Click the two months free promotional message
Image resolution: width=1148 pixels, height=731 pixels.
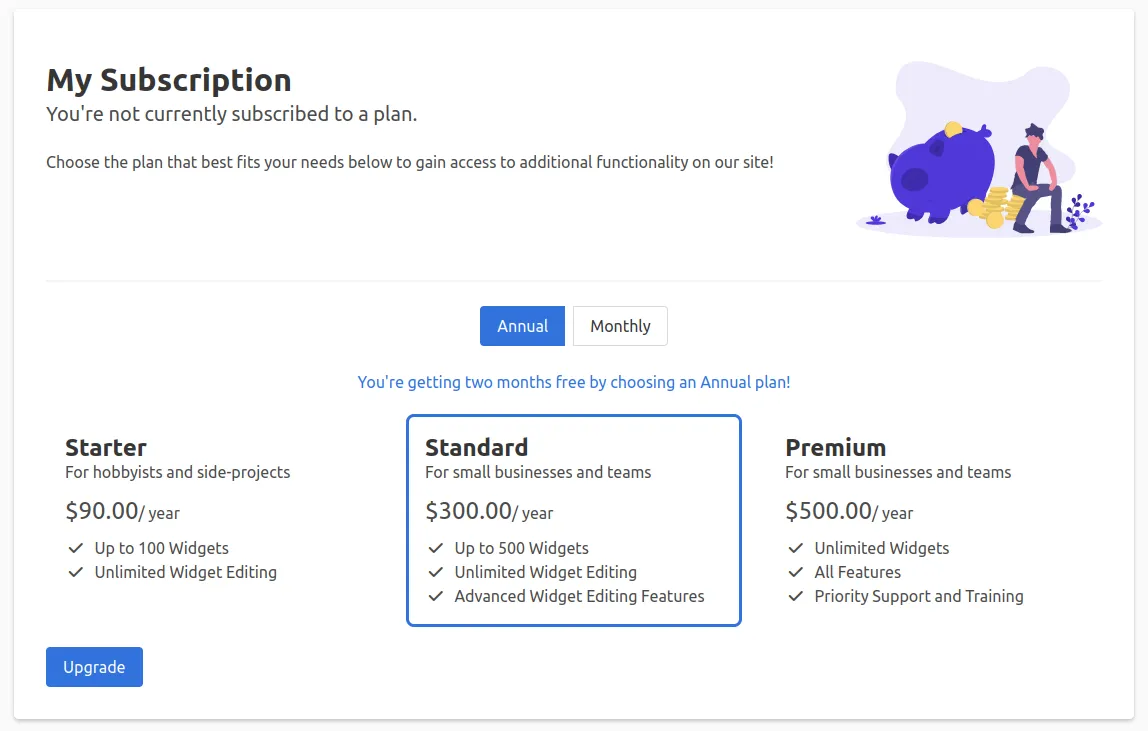pyautogui.click(x=573, y=382)
